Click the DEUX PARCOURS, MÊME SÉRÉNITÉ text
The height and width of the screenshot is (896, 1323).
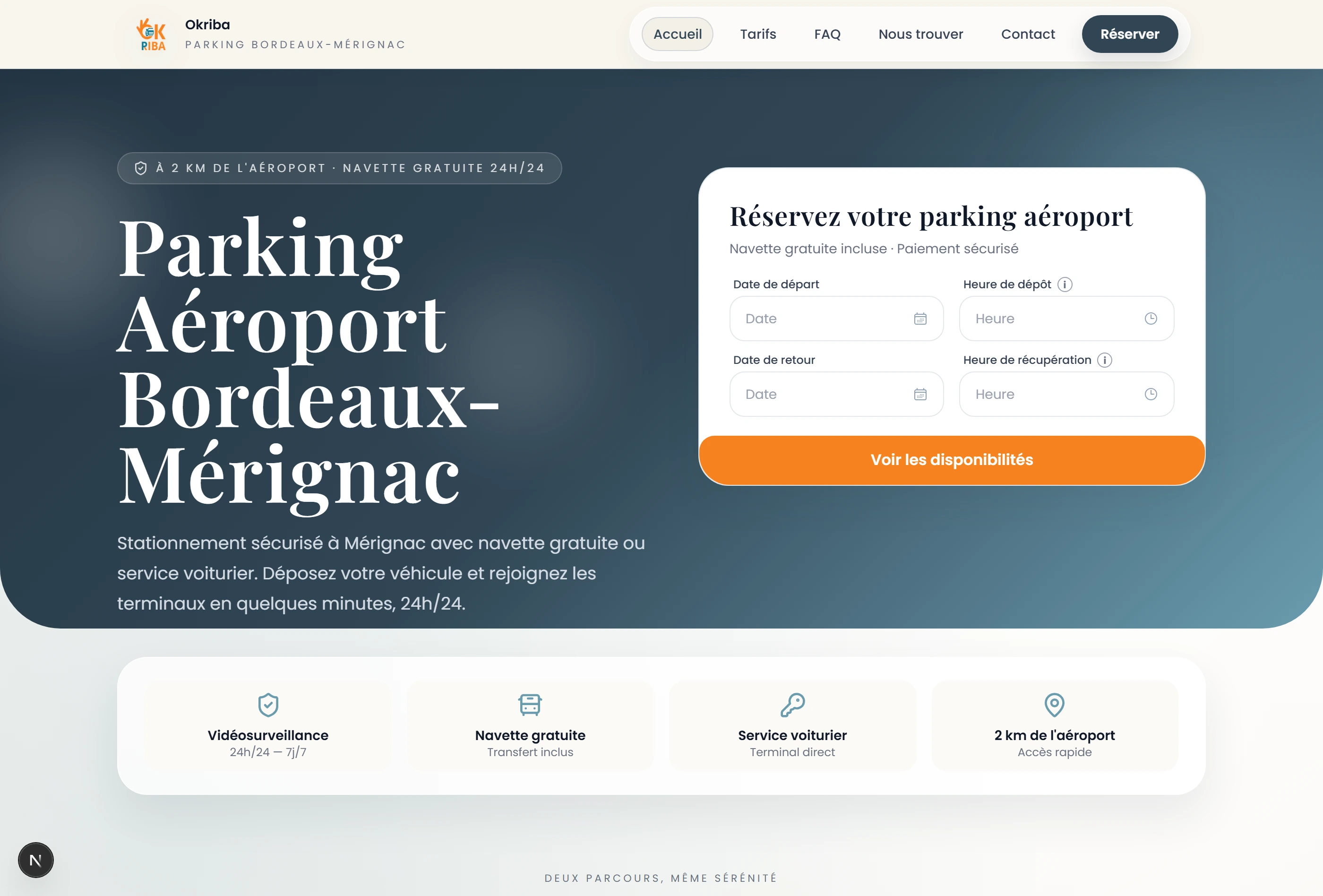661,878
